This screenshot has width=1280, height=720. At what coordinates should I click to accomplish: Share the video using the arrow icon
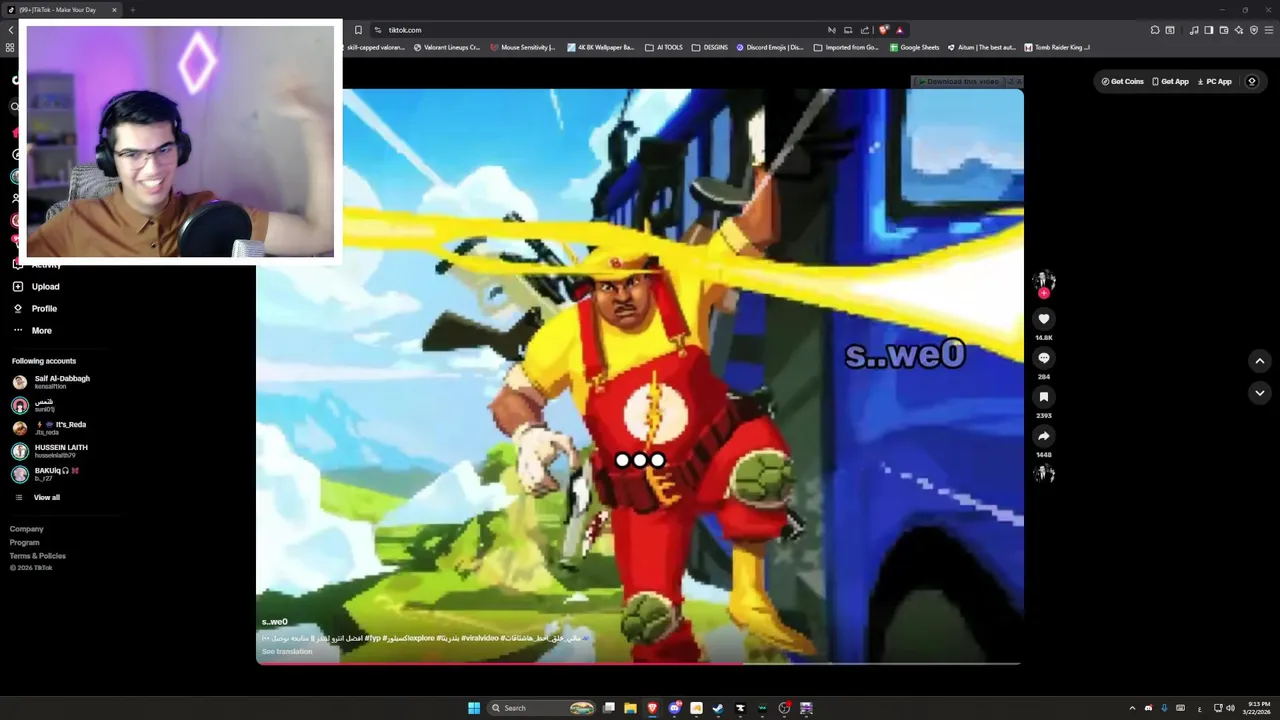click(1043, 436)
